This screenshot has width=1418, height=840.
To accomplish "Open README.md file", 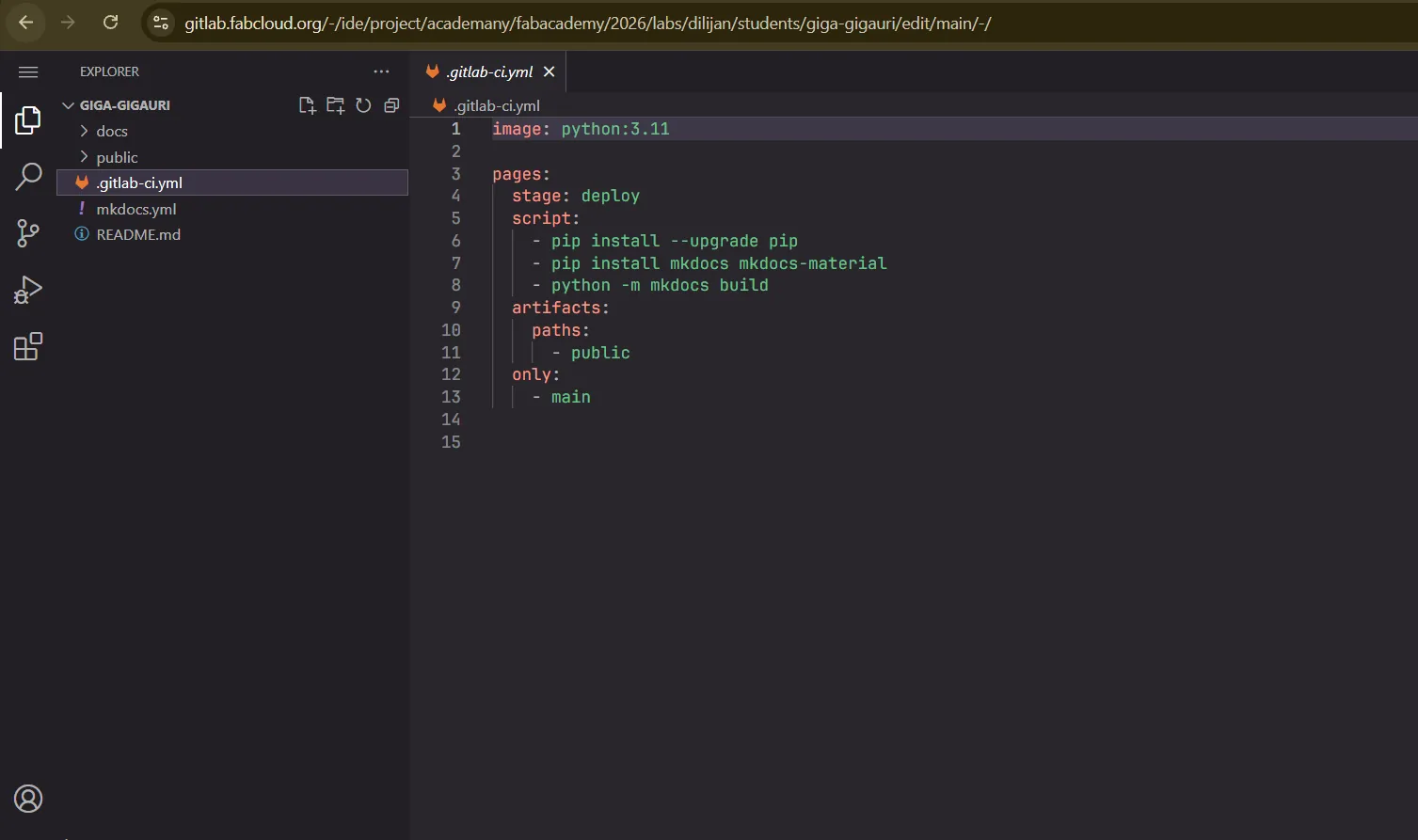I will click(x=232, y=234).
